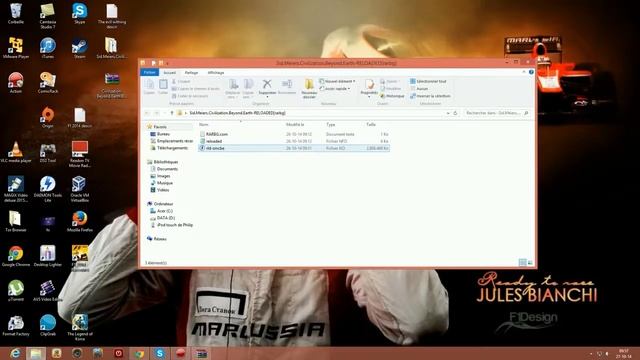
Task: Launch Oracle VM VirtualBox from the desktop
Action: click(x=80, y=189)
